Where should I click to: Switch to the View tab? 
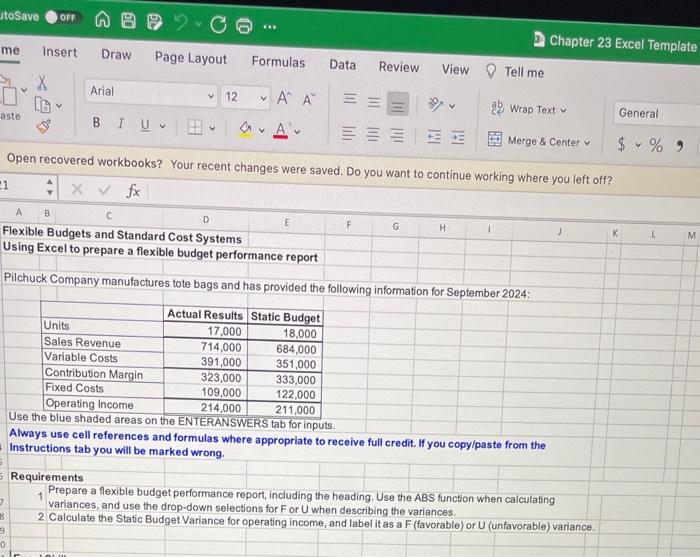coord(455,70)
